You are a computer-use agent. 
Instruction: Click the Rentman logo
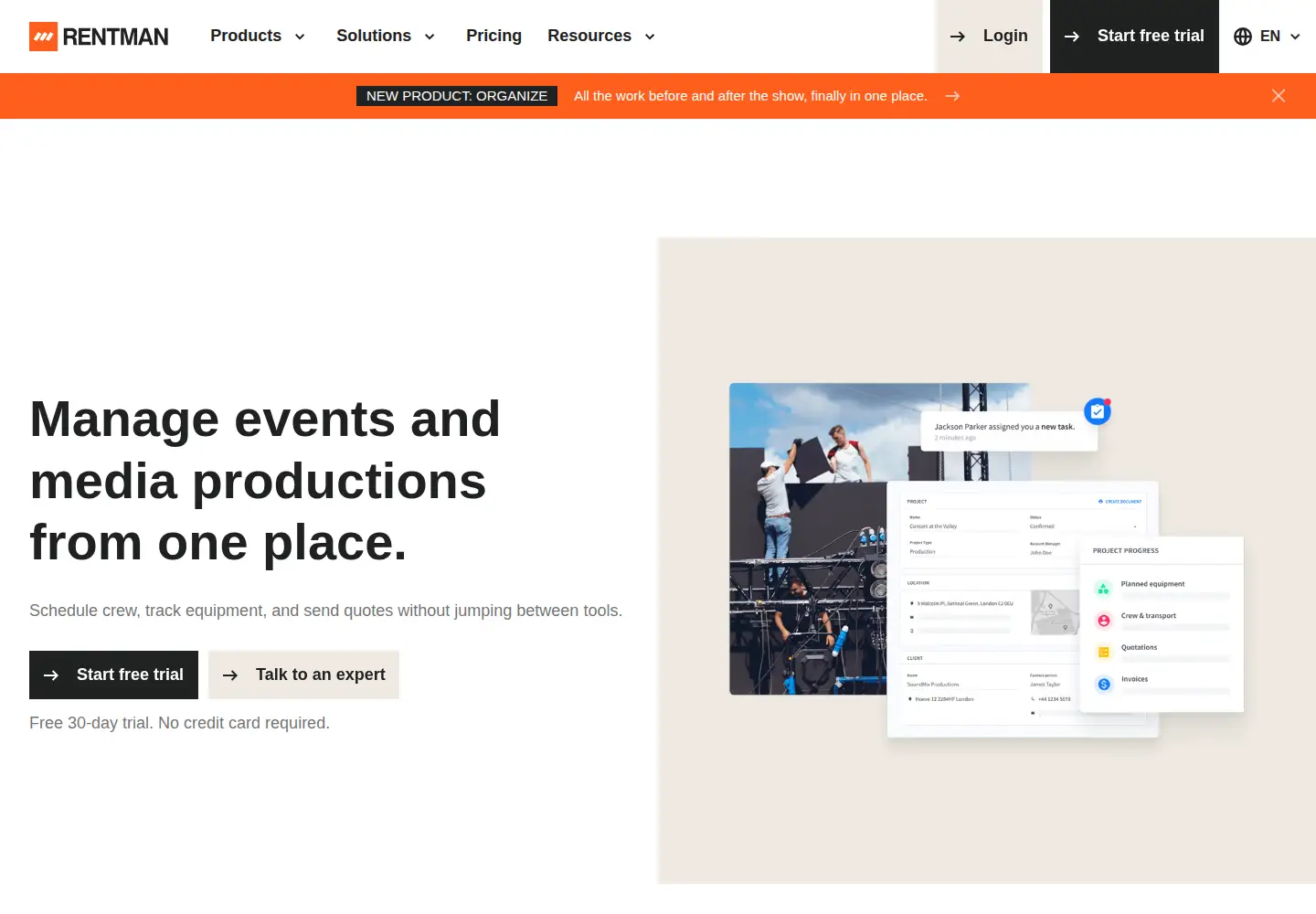click(x=99, y=37)
